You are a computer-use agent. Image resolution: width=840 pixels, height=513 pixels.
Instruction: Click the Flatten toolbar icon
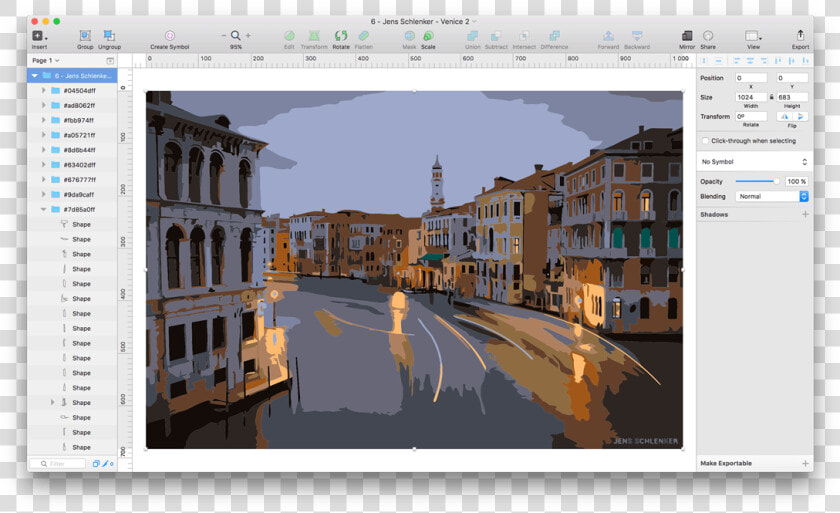pos(364,35)
